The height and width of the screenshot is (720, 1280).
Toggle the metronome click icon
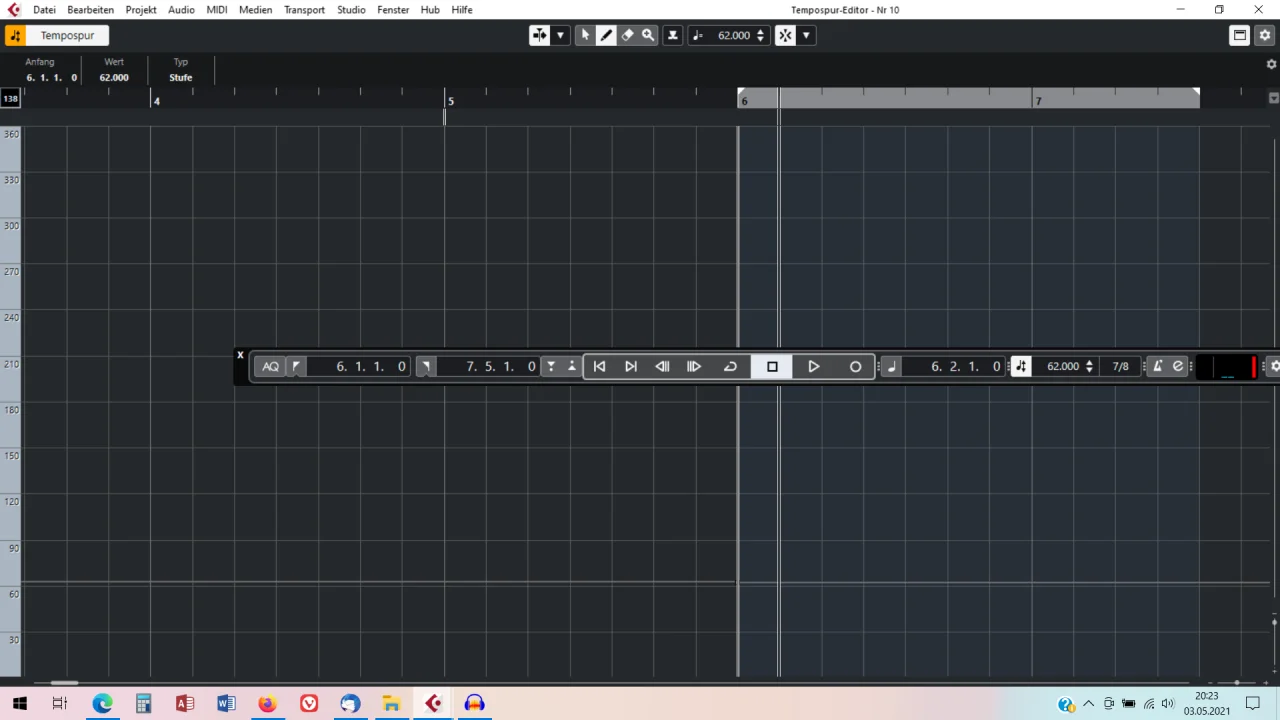pos(1157,366)
